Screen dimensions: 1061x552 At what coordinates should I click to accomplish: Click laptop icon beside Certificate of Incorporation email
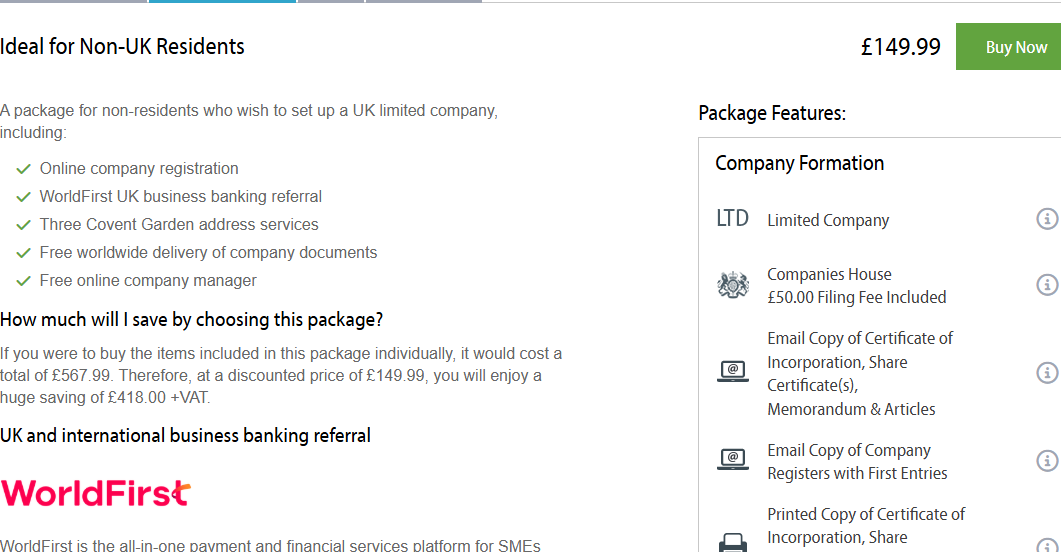[x=733, y=371]
